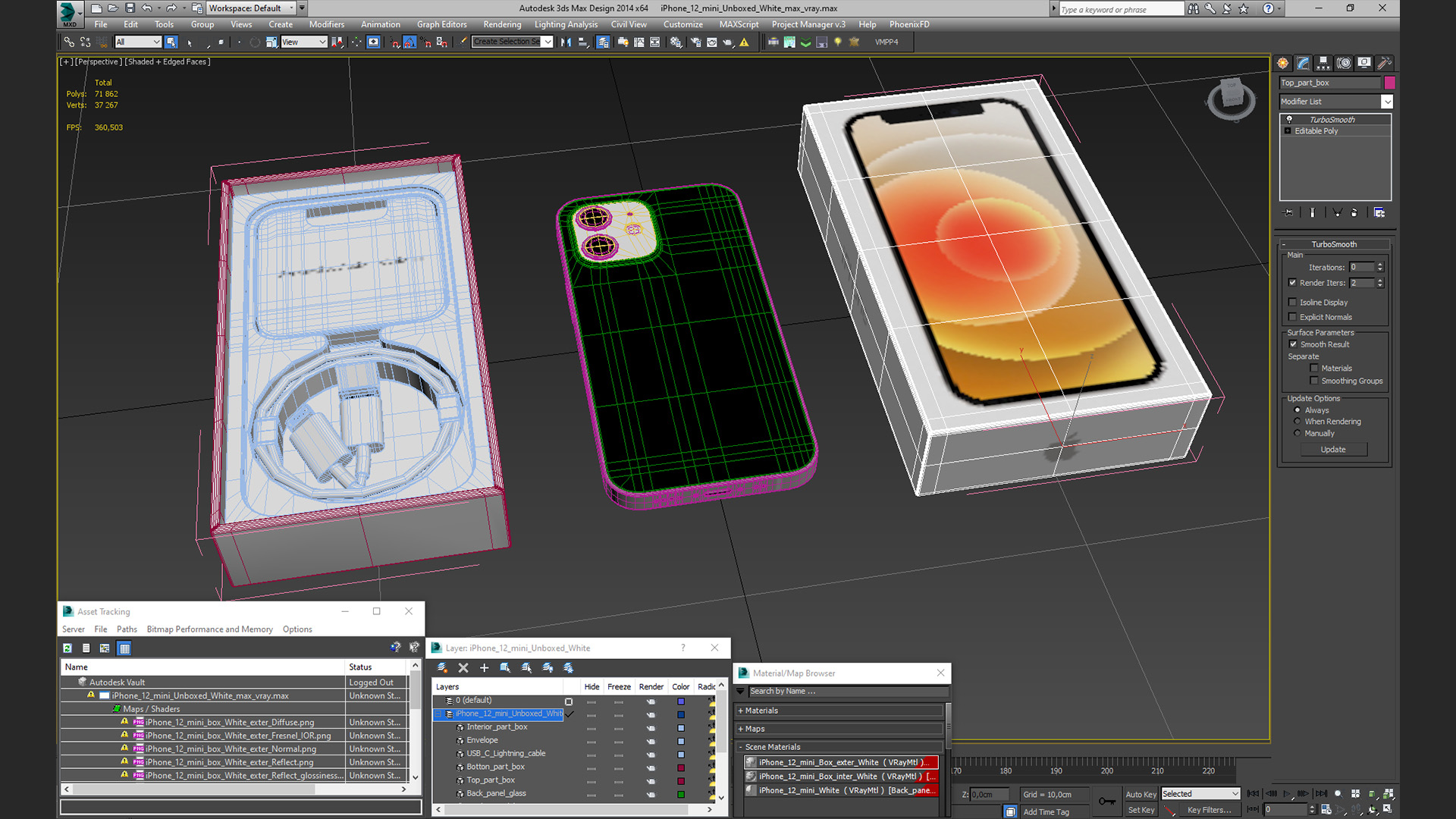Click the Top_part_box object color swatch
Screen dimensions: 1456x819
coord(1389,83)
